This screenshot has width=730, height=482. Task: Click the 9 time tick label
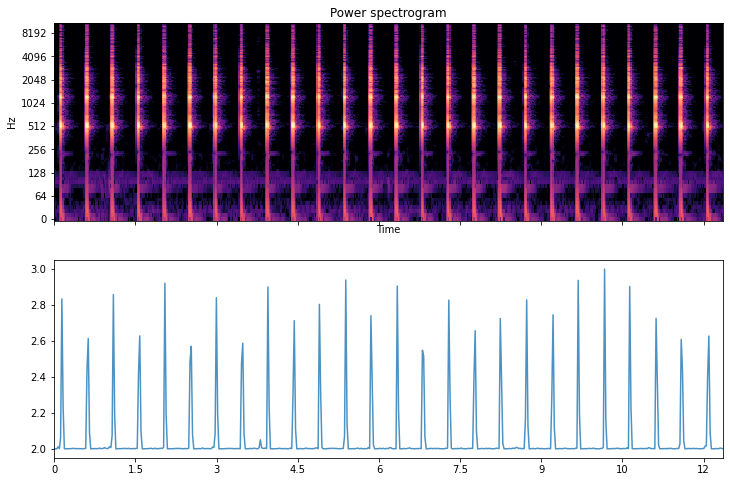tap(541, 467)
